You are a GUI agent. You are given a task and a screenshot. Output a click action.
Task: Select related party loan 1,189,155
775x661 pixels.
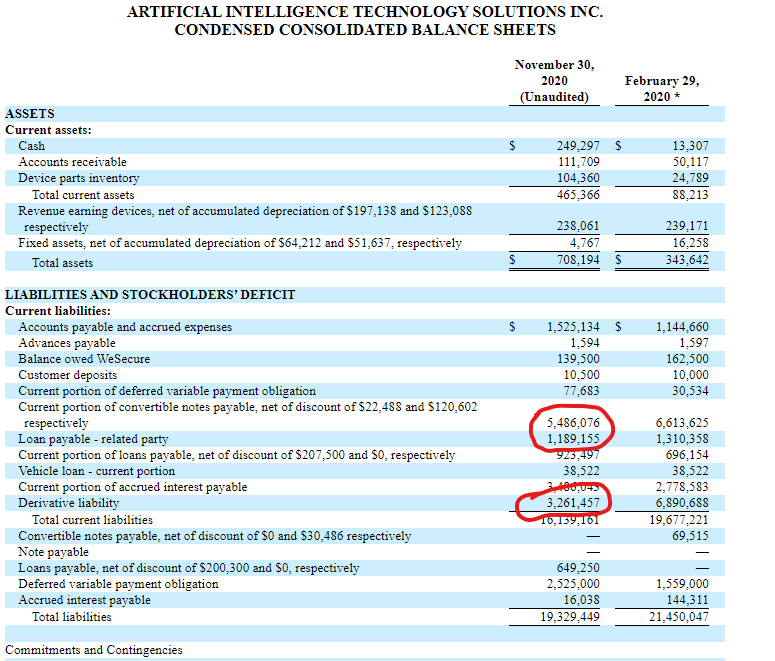pos(573,439)
